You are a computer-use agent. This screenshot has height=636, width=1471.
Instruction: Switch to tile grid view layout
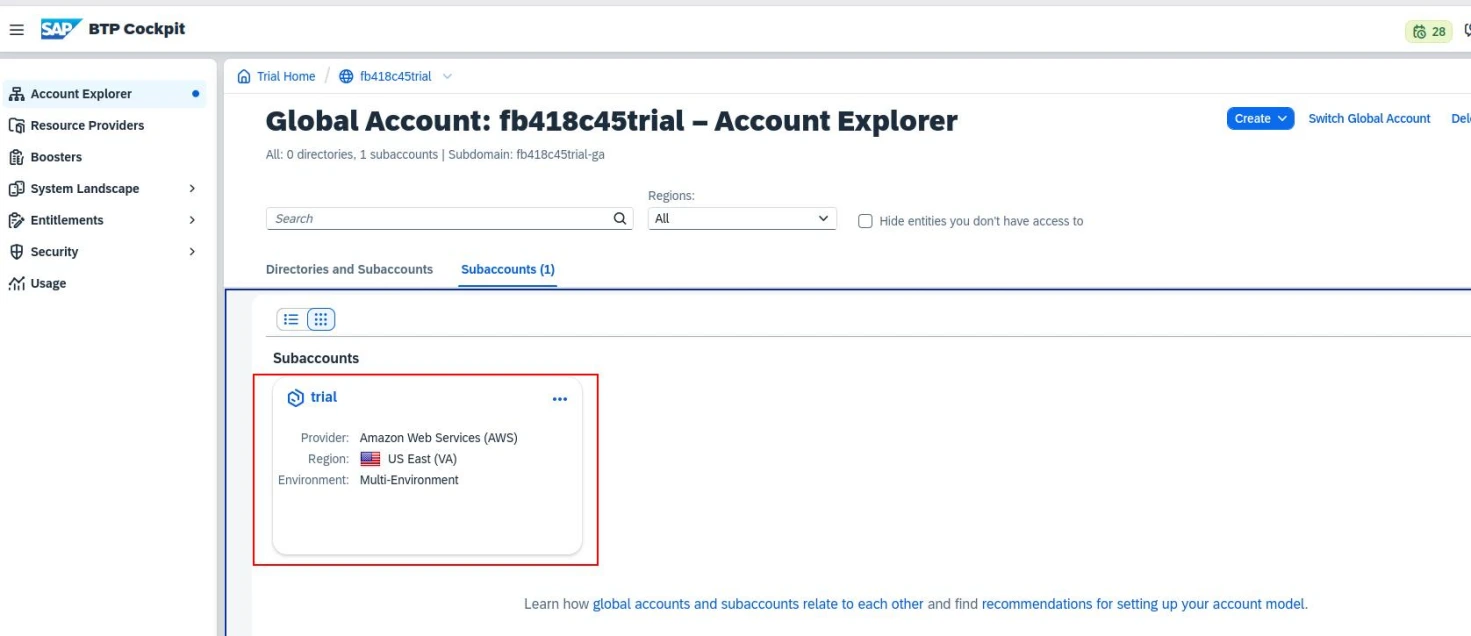320,319
